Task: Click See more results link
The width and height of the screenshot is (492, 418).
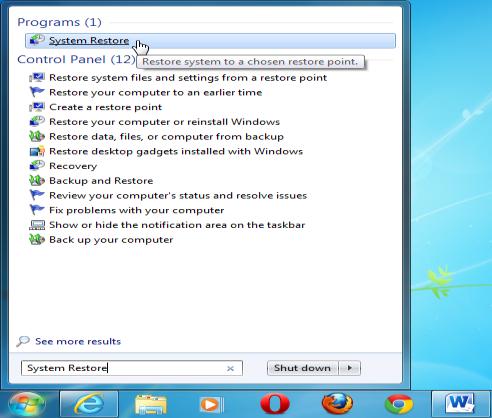Action: (78, 341)
